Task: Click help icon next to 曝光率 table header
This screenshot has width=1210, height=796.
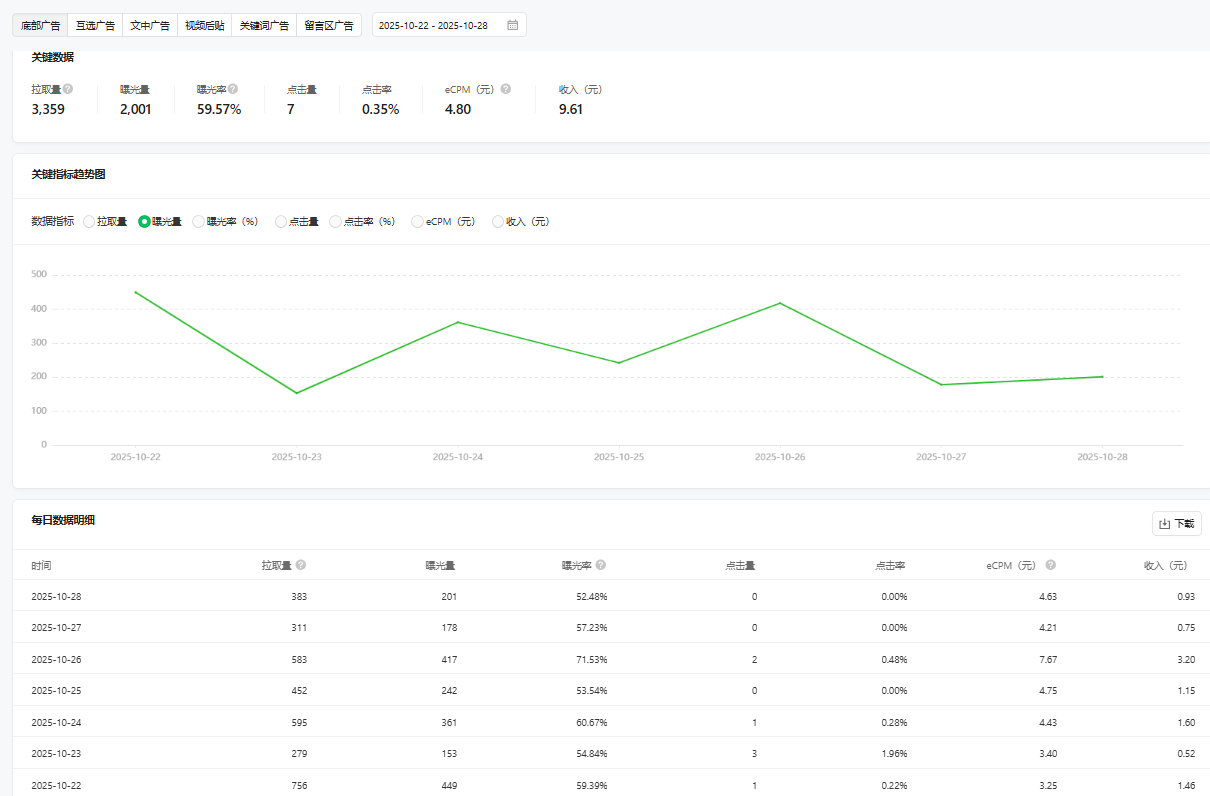Action: point(601,565)
